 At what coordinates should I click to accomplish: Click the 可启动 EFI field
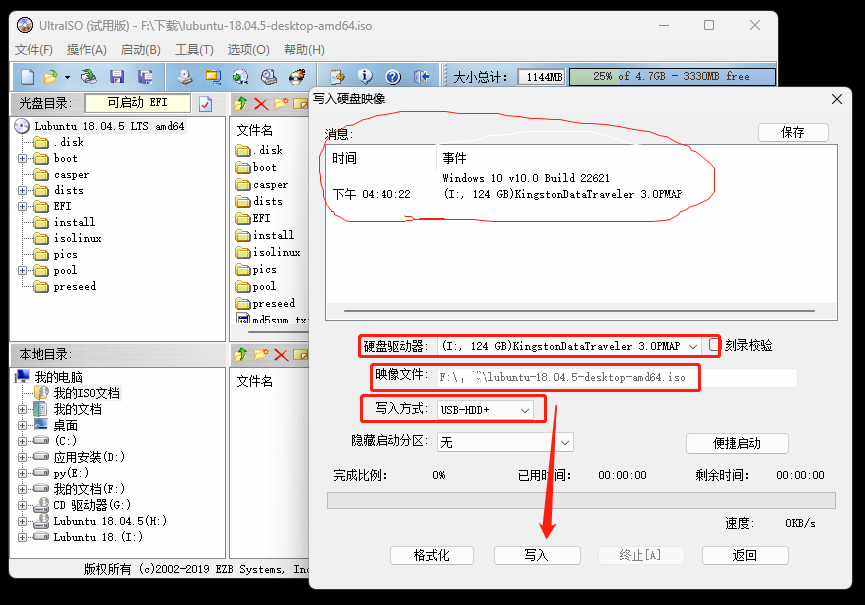(137, 103)
